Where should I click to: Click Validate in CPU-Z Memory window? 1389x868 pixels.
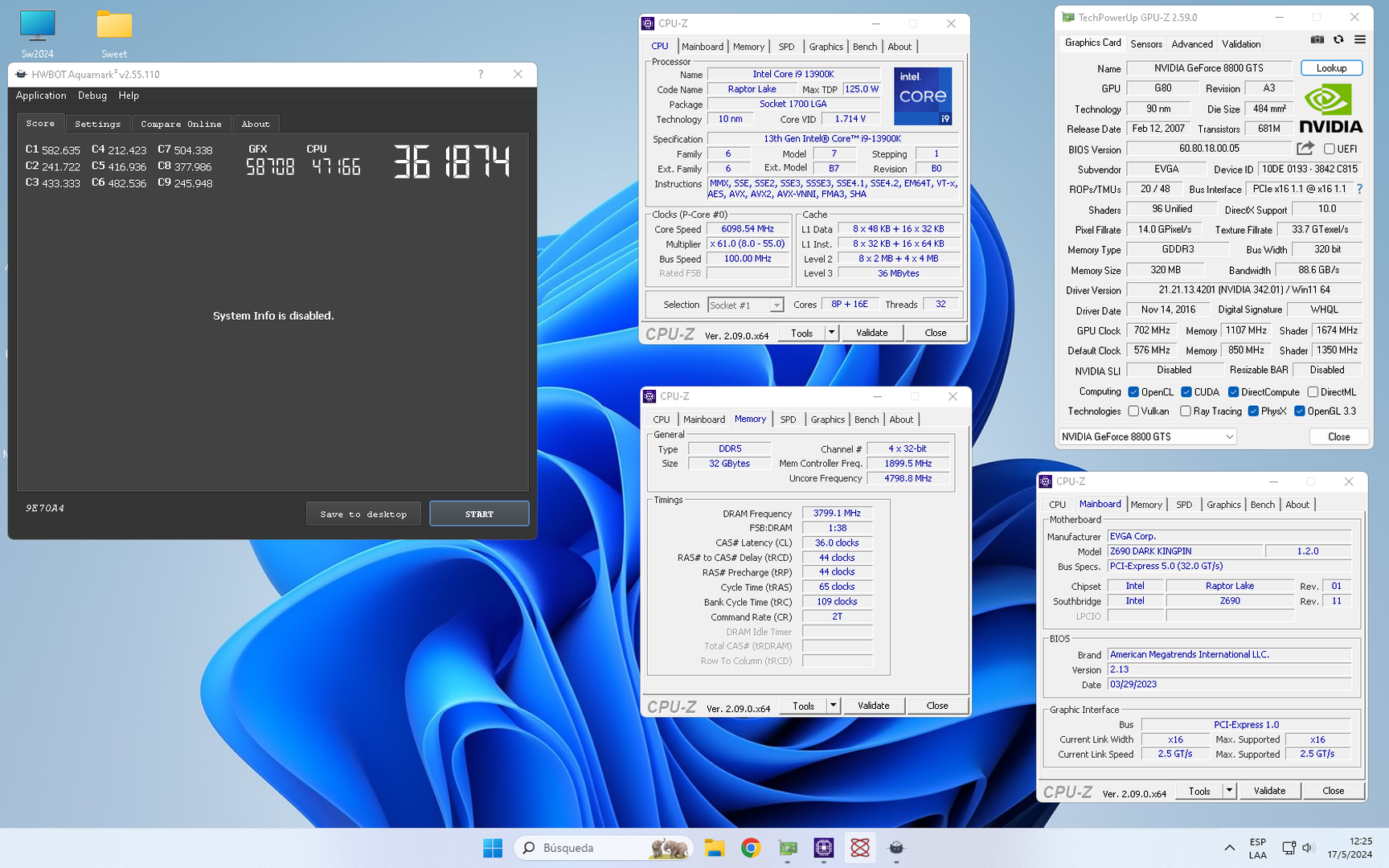[874, 706]
